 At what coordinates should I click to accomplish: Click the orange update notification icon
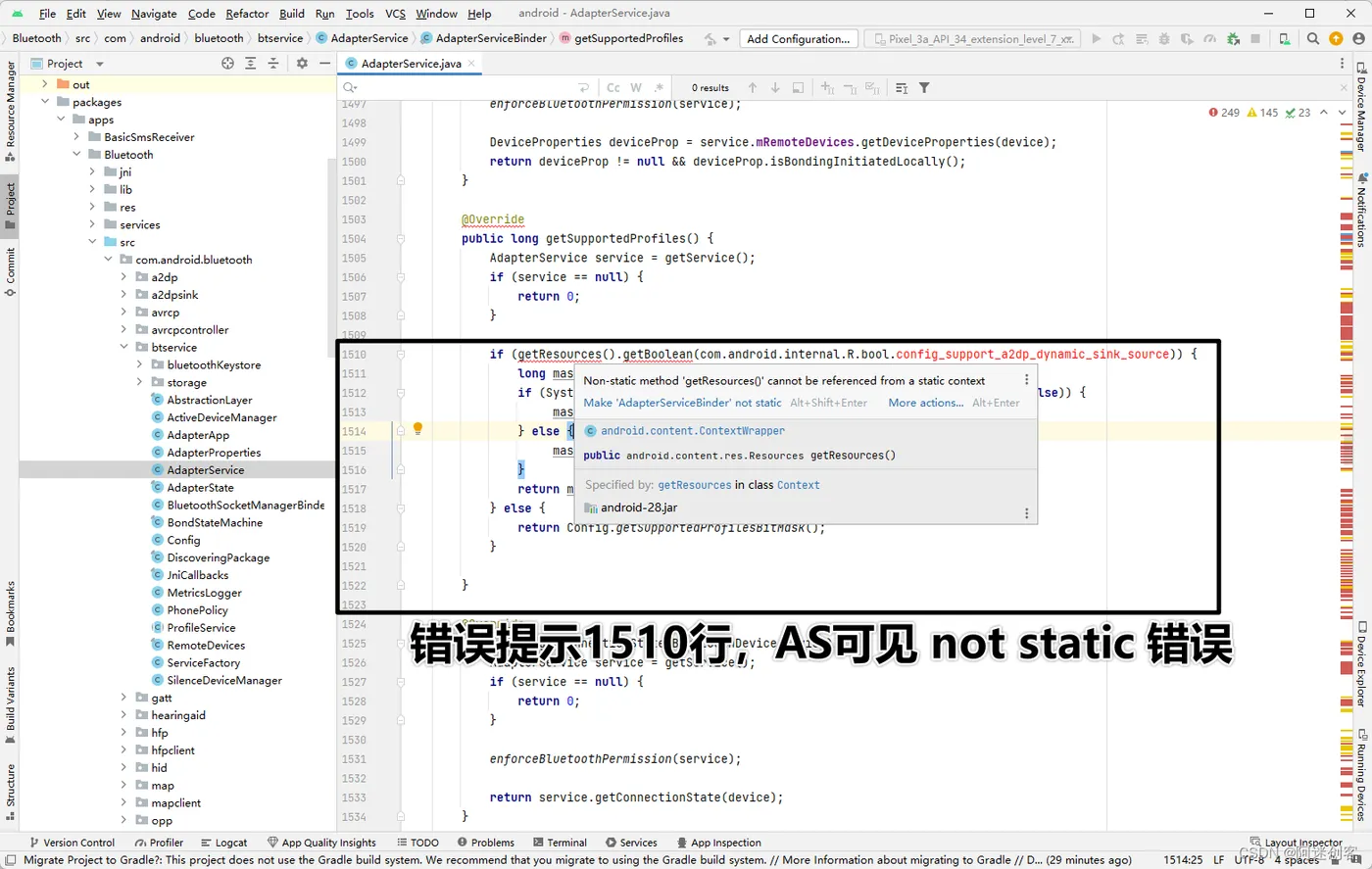click(x=1336, y=39)
